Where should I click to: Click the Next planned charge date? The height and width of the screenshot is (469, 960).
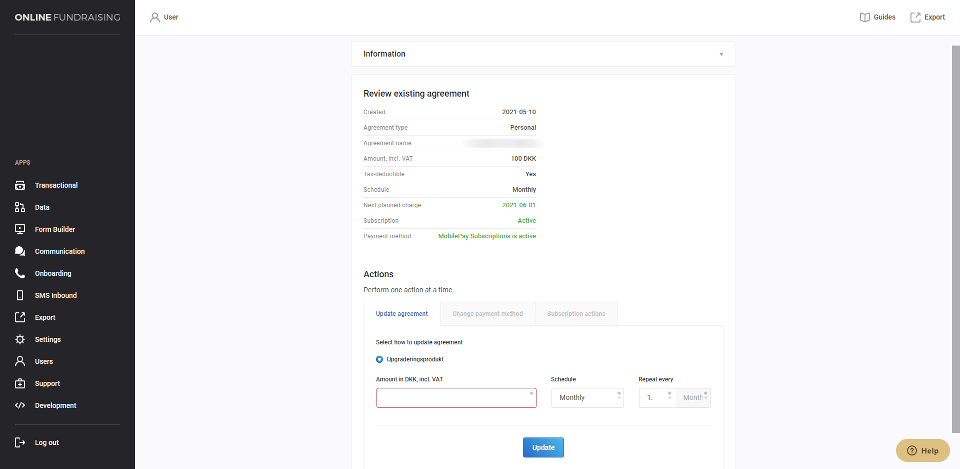pos(519,205)
